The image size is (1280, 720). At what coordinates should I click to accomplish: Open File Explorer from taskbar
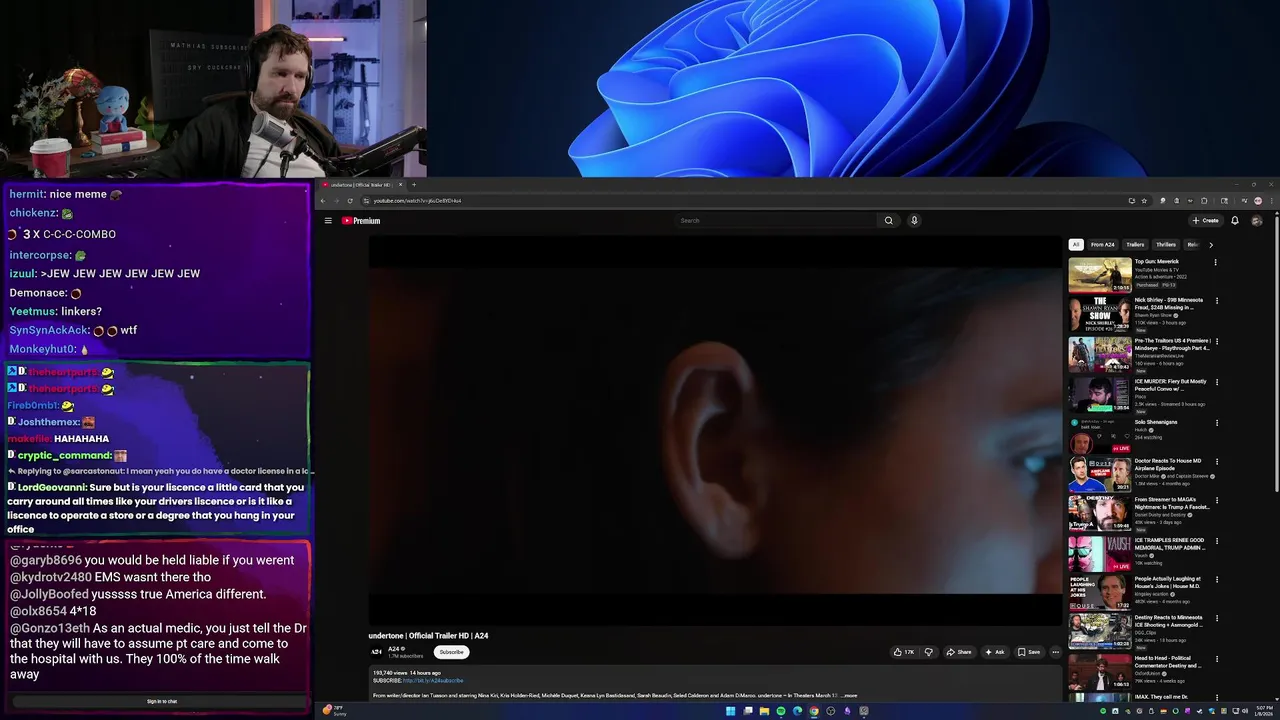tap(764, 711)
